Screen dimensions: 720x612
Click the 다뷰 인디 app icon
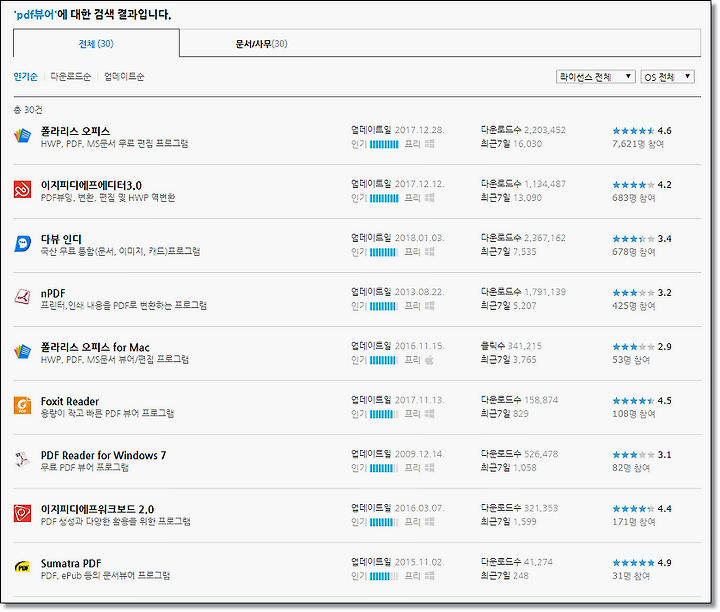point(22,243)
